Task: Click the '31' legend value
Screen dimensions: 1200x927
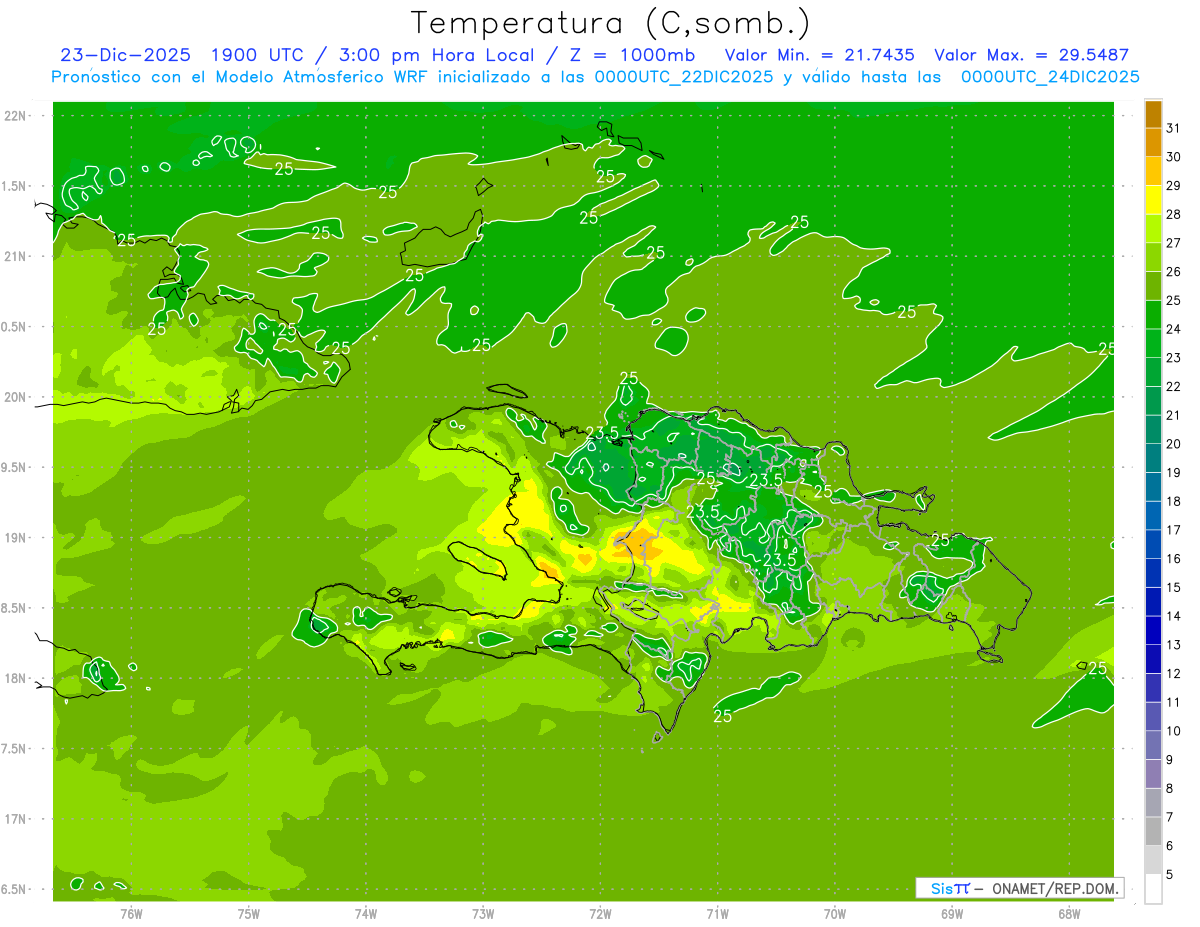Action: click(x=1174, y=128)
